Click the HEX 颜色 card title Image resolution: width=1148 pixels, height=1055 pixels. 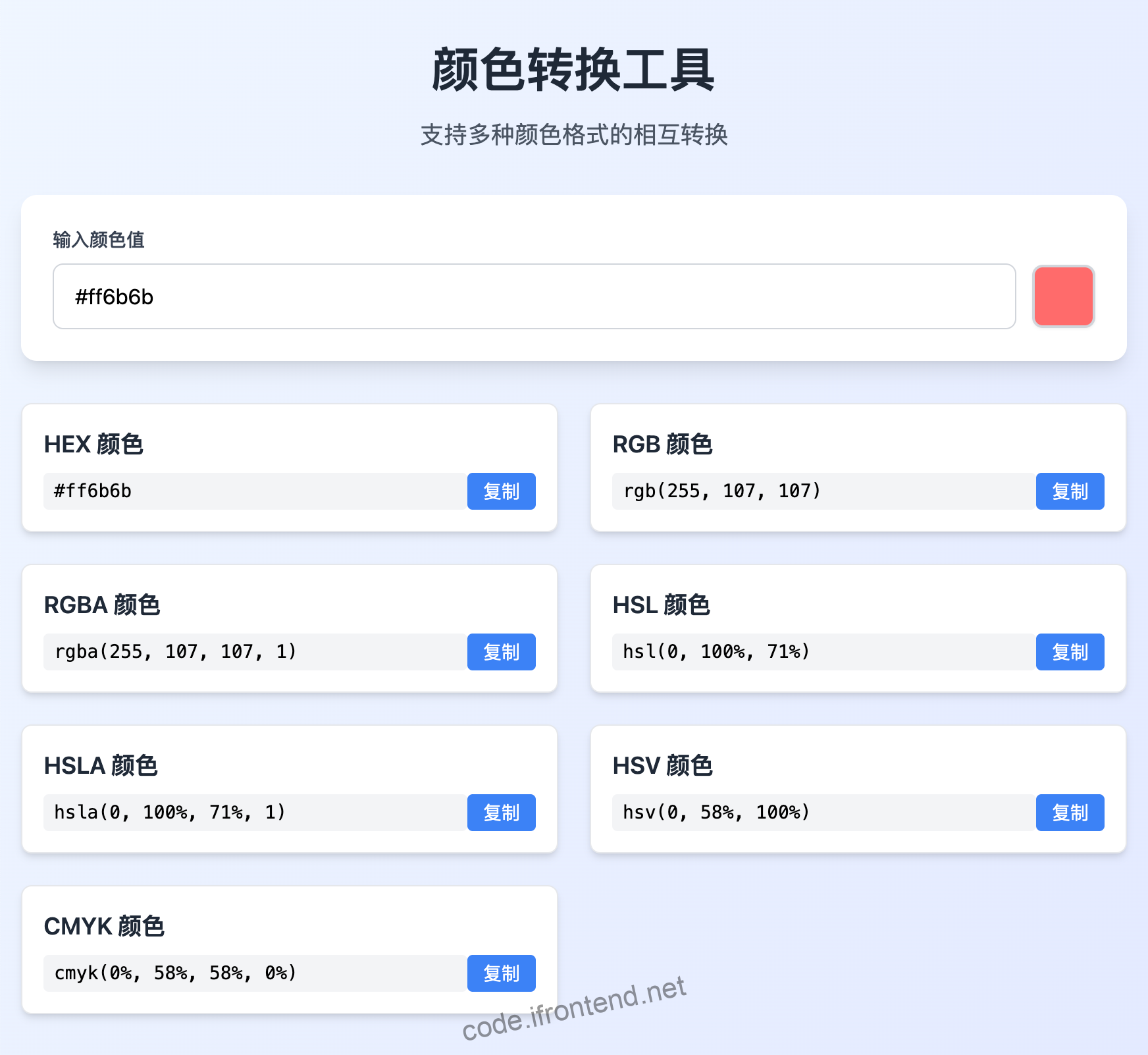click(x=94, y=445)
